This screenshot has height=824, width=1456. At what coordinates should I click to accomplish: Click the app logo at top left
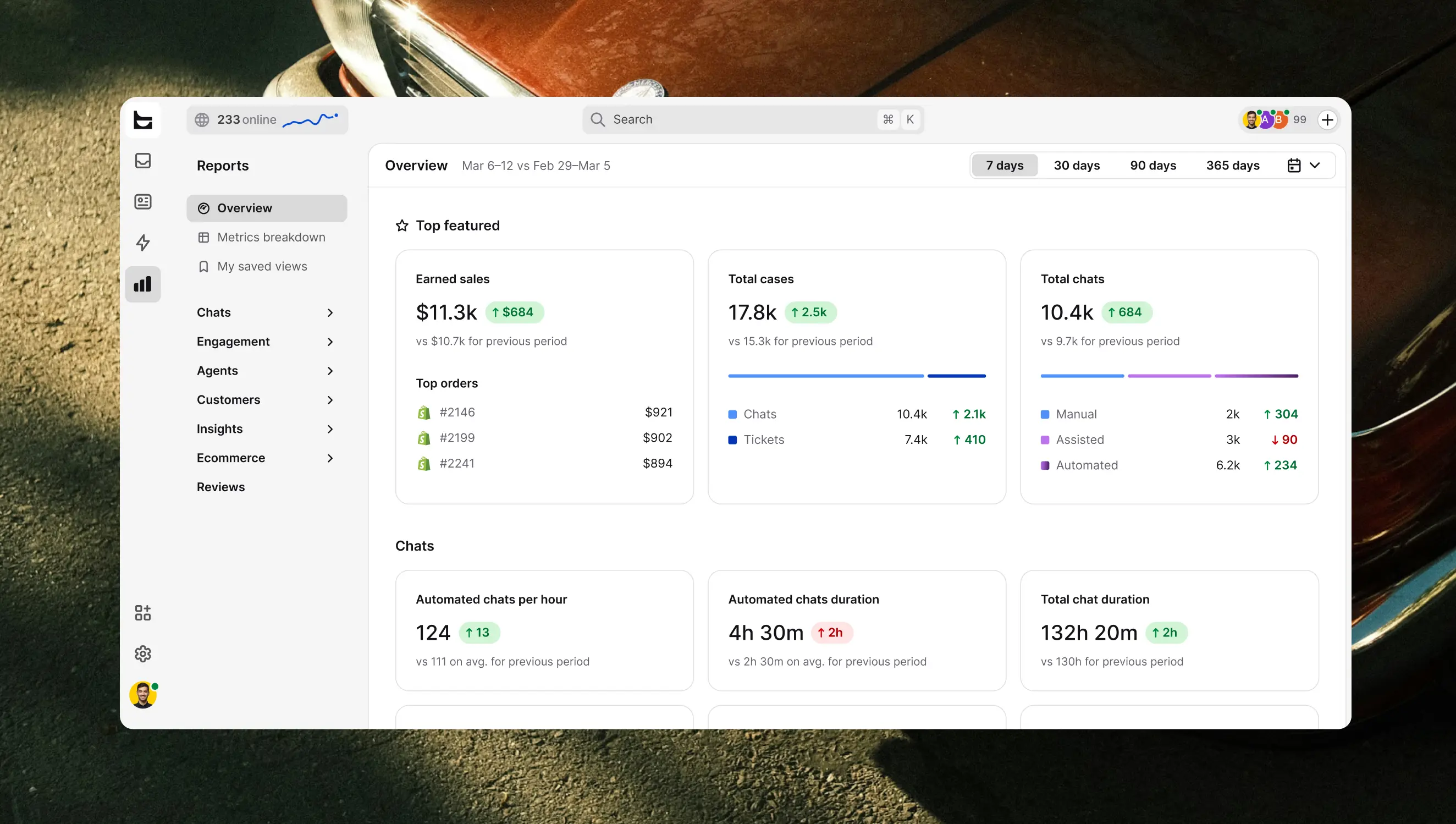pyautogui.click(x=142, y=120)
